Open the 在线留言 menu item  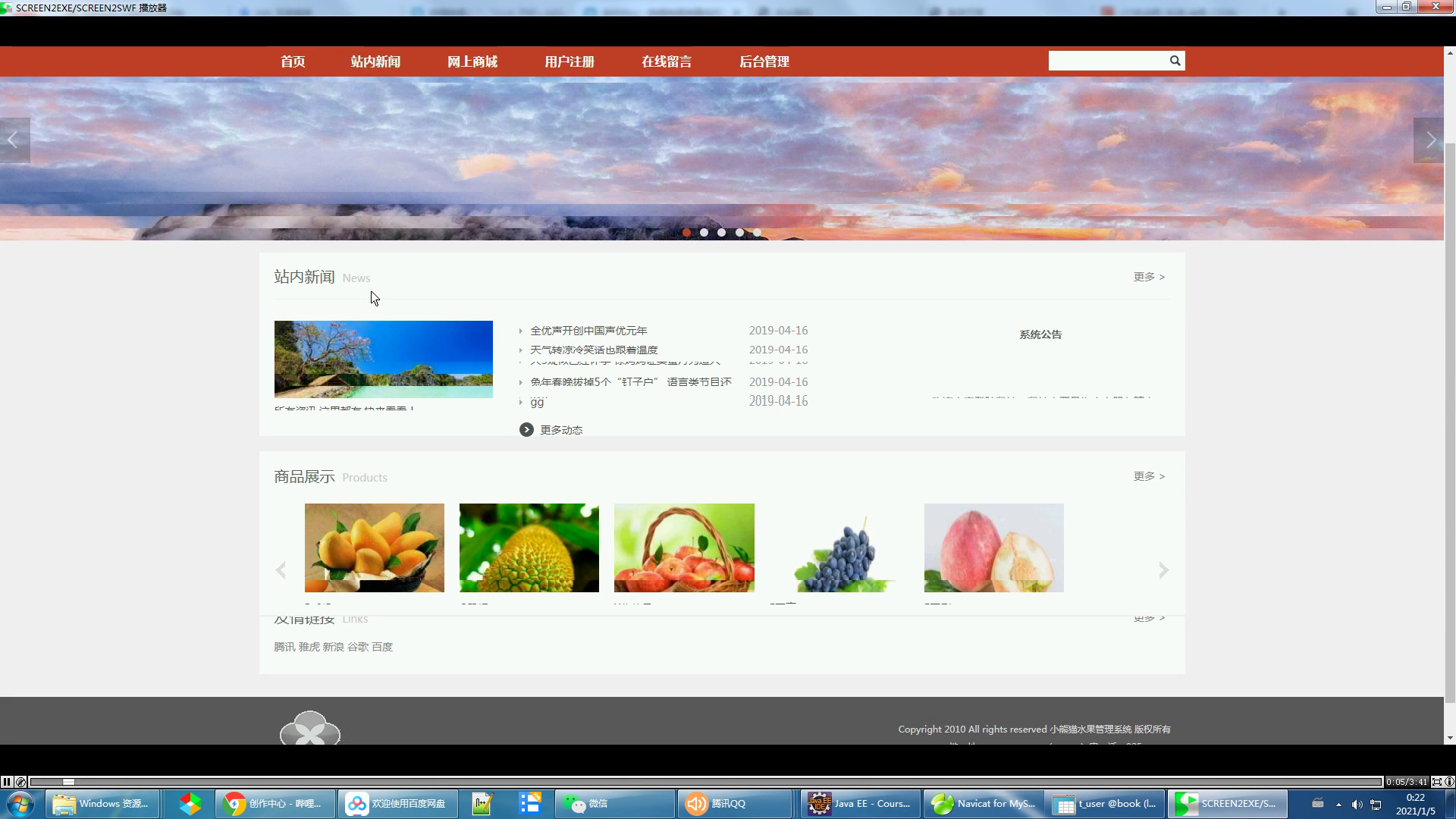(667, 61)
